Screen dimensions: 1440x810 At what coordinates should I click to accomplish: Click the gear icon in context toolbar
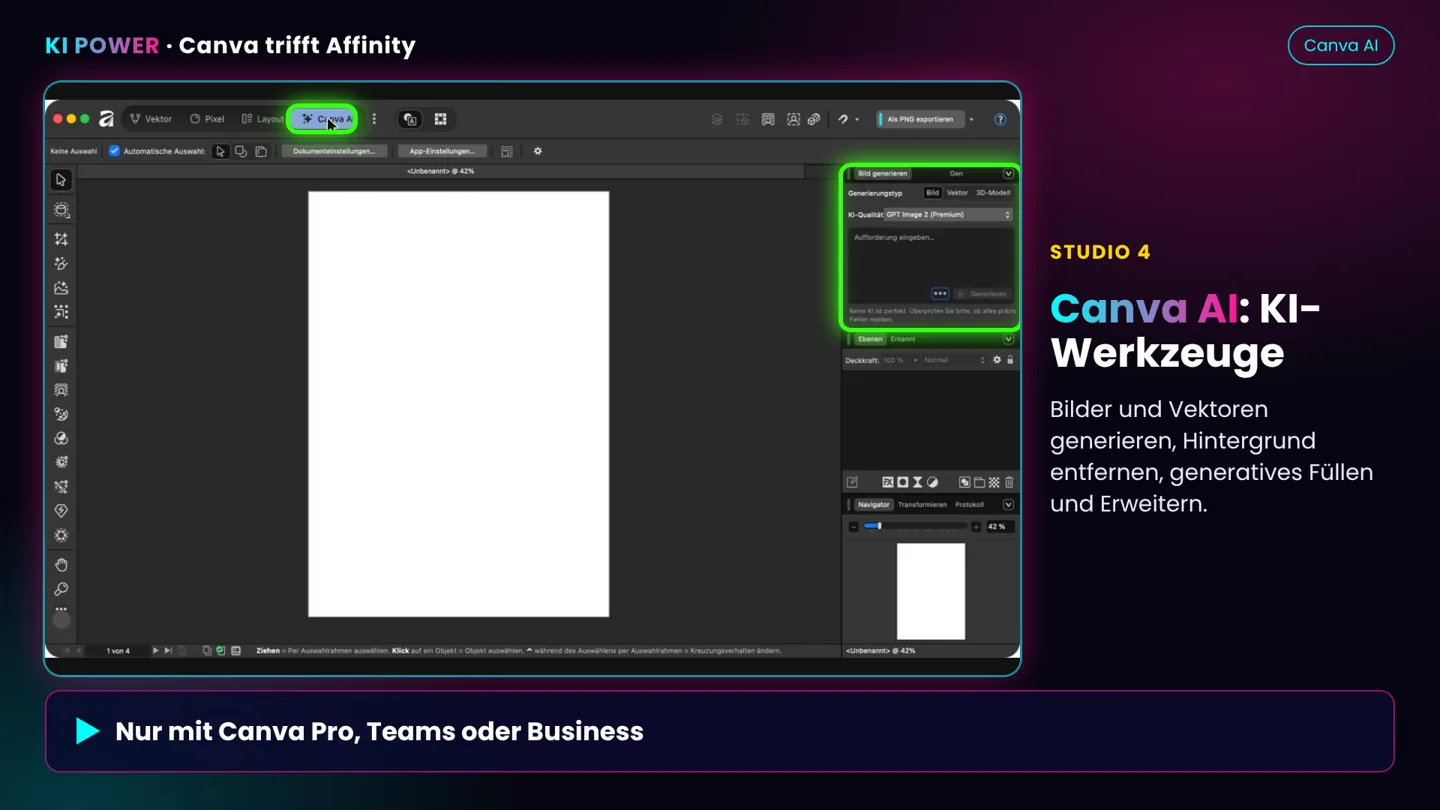(x=537, y=151)
